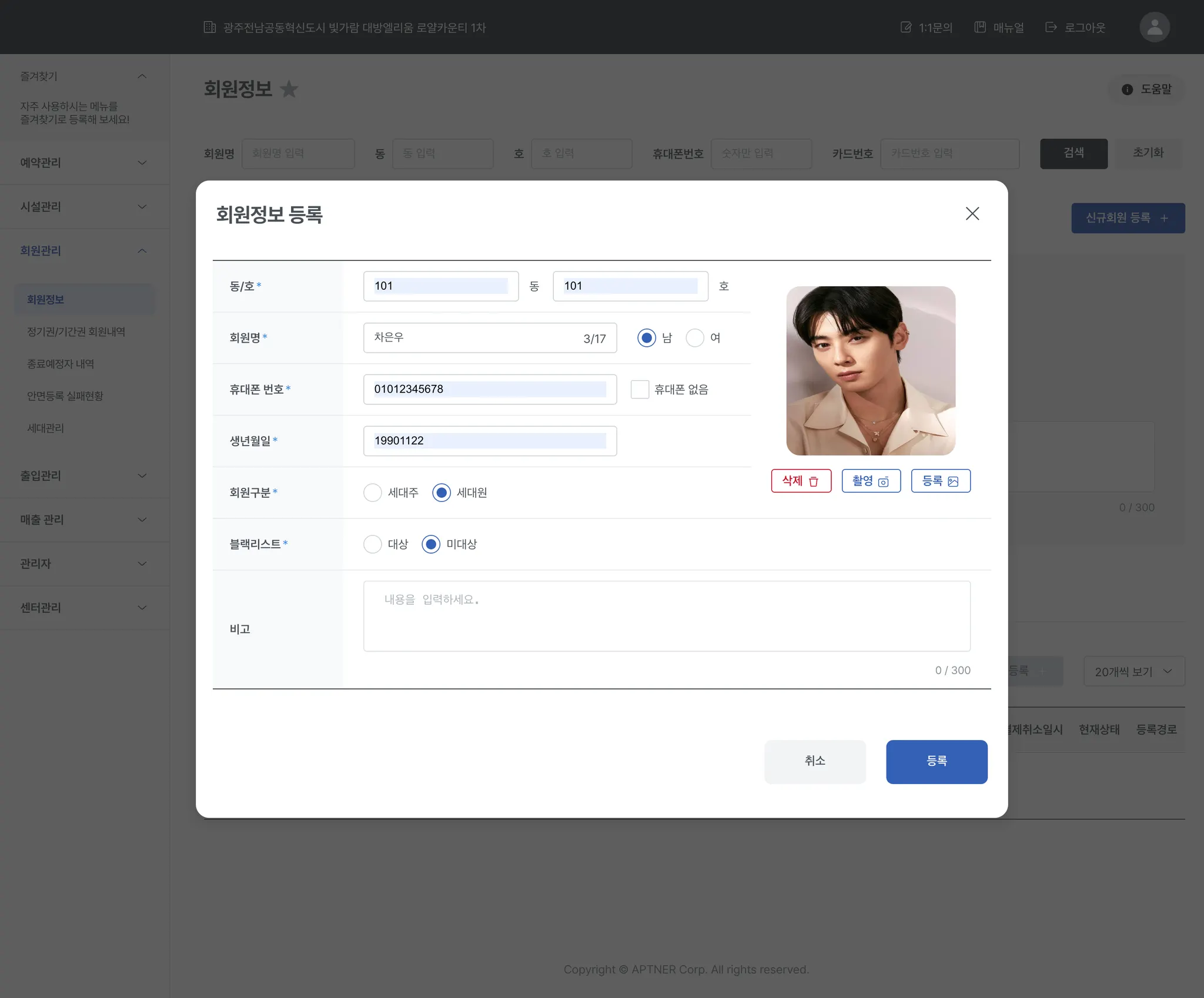Click the 등록 image upload button
1204x998 pixels.
(940, 481)
